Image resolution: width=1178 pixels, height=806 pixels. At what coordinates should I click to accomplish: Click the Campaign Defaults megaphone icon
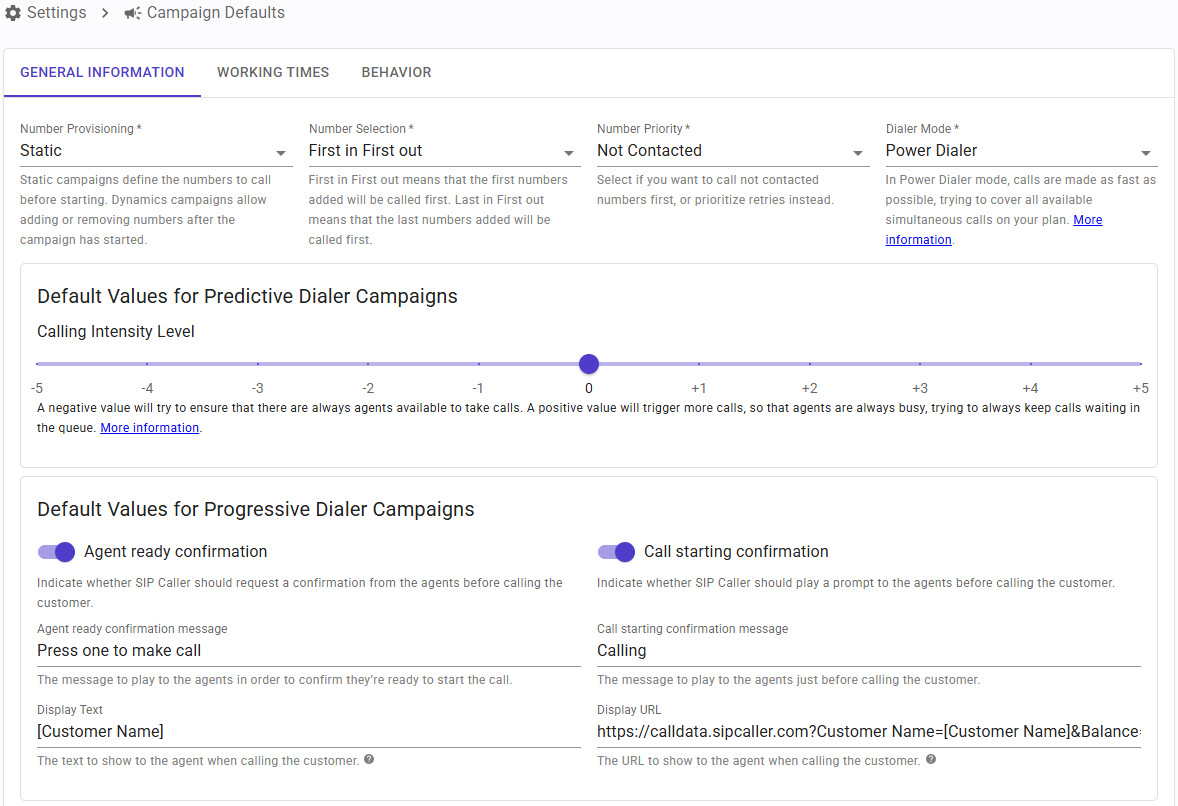click(x=133, y=14)
